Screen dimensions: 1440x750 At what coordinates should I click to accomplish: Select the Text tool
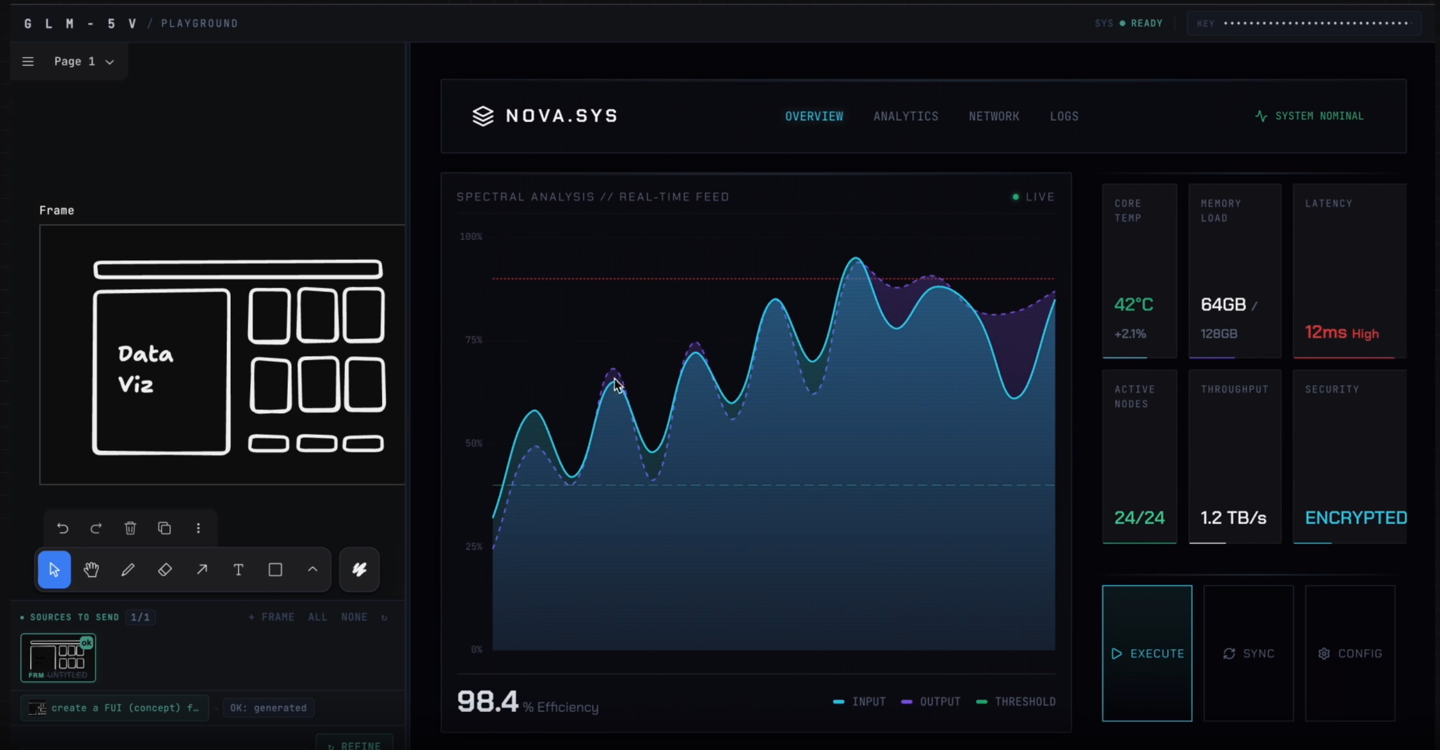click(238, 570)
